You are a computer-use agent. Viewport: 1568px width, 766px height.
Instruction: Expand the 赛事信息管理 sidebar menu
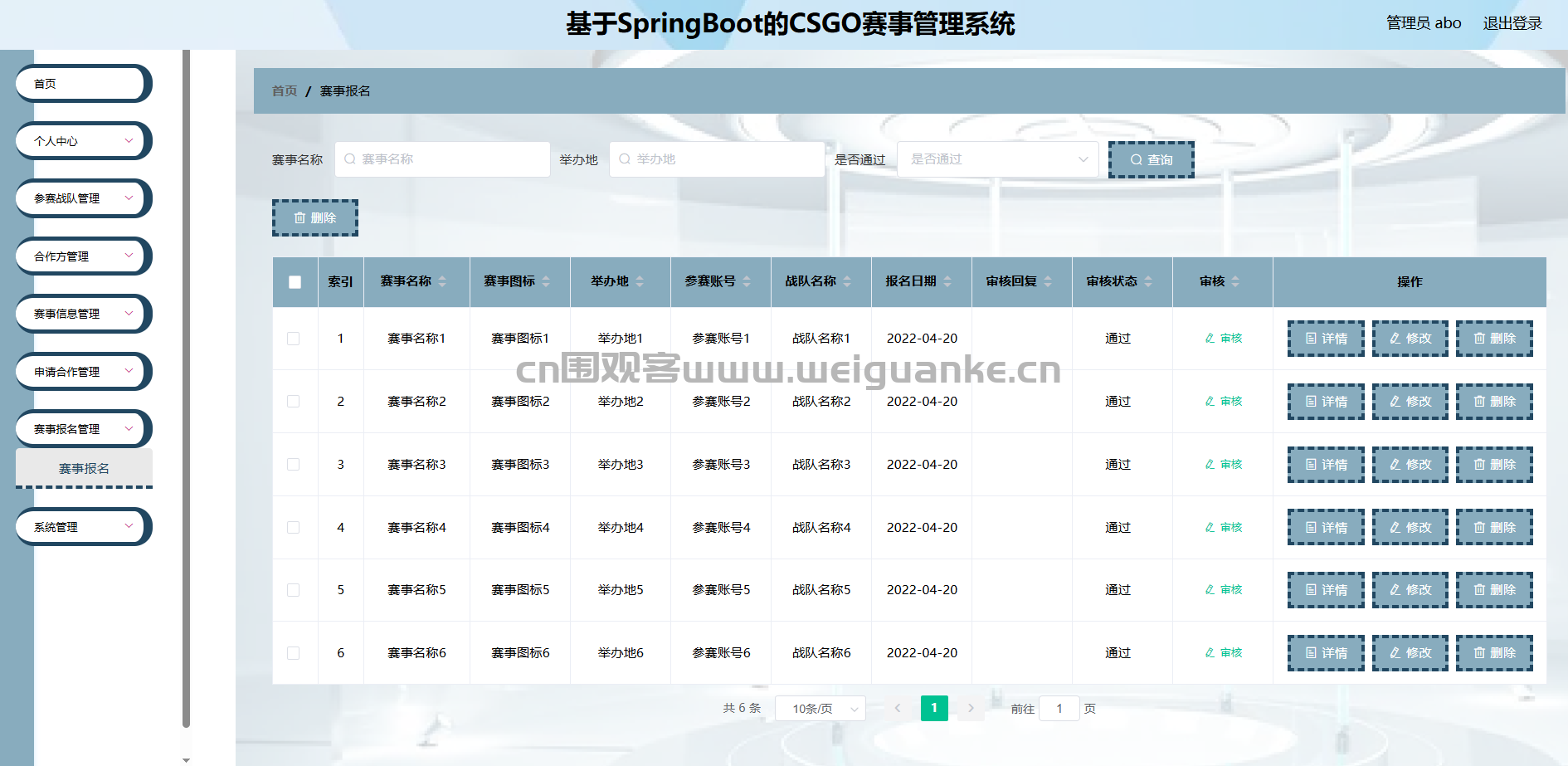coord(83,314)
